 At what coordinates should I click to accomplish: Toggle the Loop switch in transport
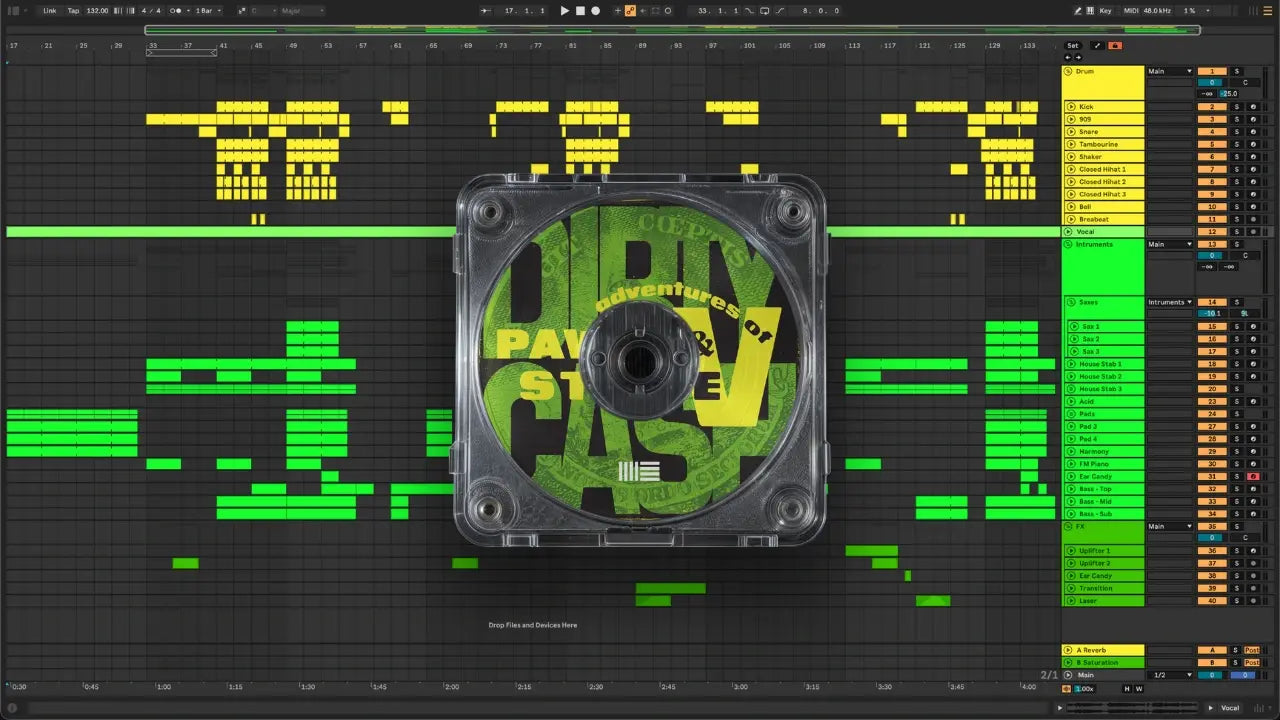click(765, 11)
